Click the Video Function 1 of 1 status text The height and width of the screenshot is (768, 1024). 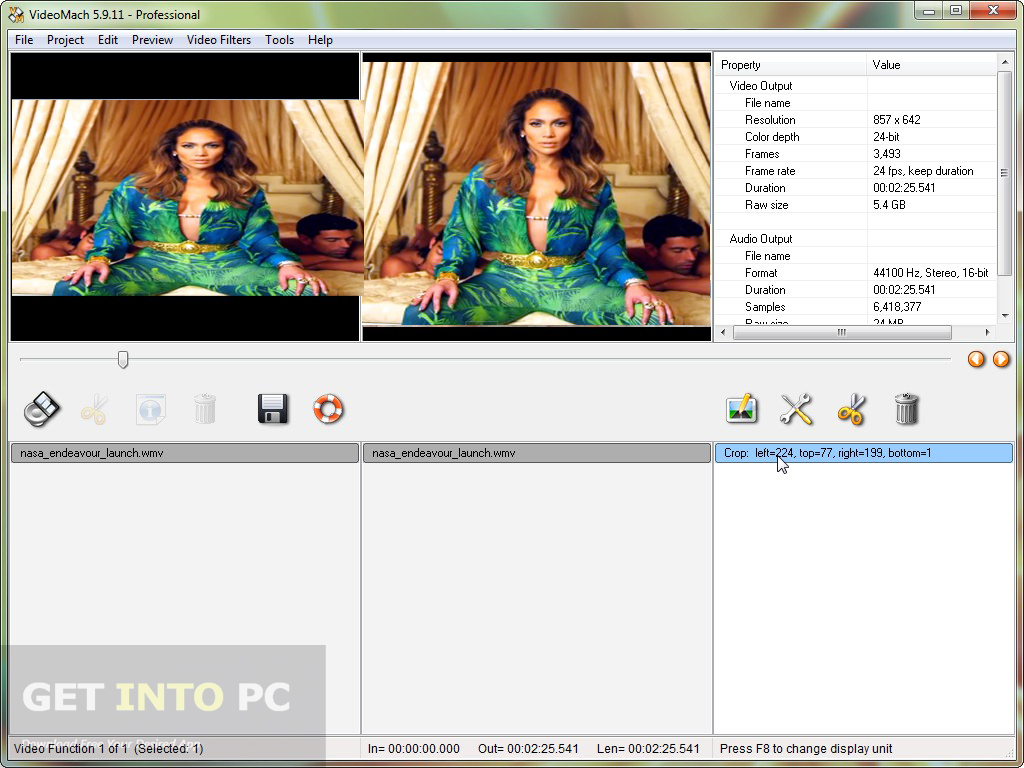coord(108,748)
